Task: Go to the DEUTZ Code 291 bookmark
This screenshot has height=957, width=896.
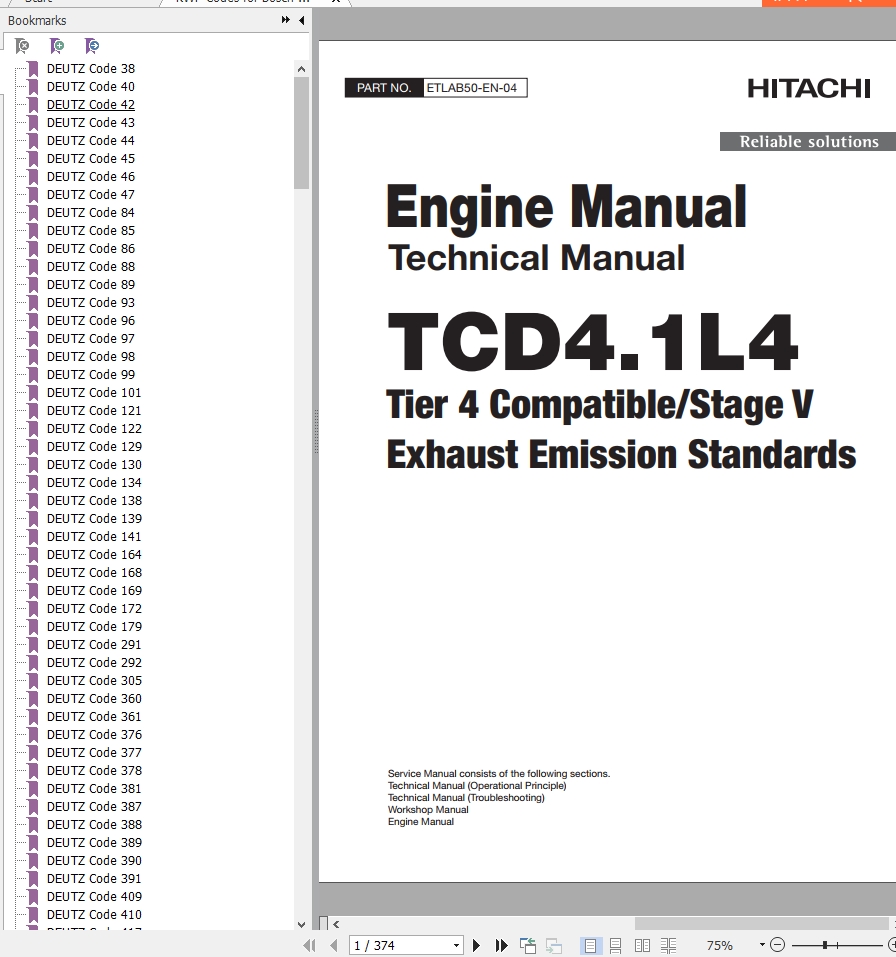Action: 94,645
